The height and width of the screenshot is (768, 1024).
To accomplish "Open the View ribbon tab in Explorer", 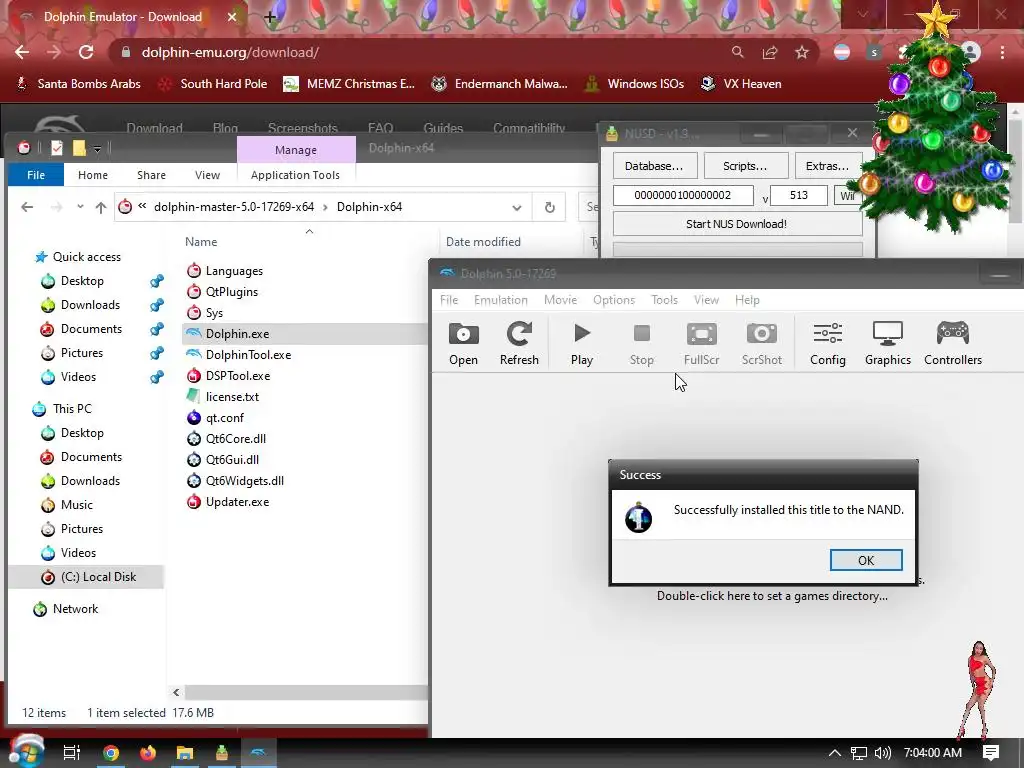I will point(207,175).
